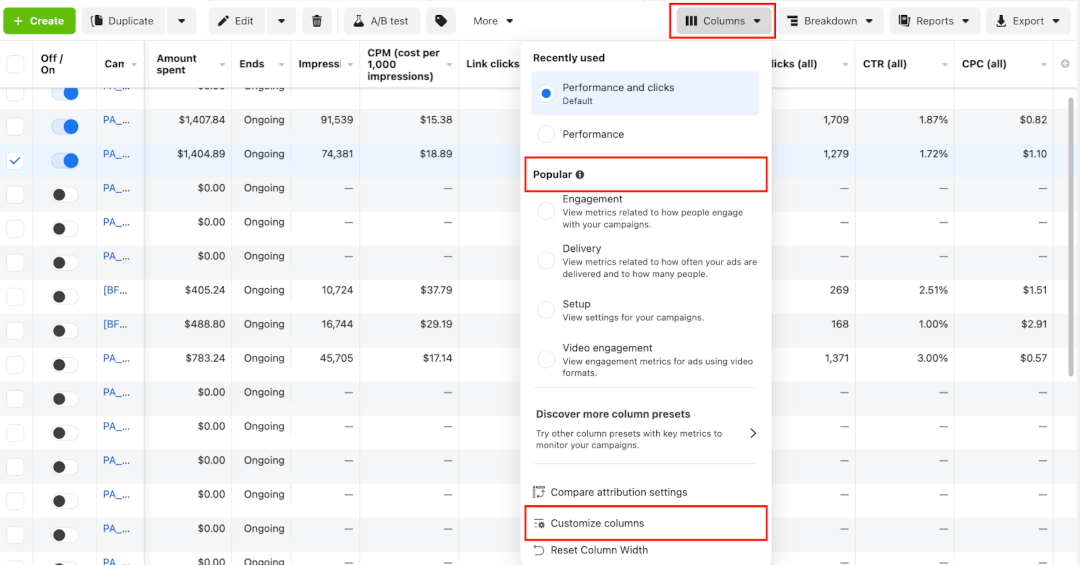Screen dimensions: 1080x565
Task: Click the Popular info icon
Action: click(580, 174)
